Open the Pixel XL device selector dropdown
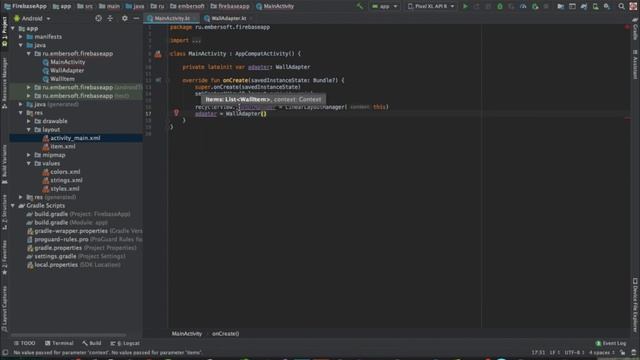Viewport: 640px width, 360px height. pyautogui.click(x=431, y=6)
